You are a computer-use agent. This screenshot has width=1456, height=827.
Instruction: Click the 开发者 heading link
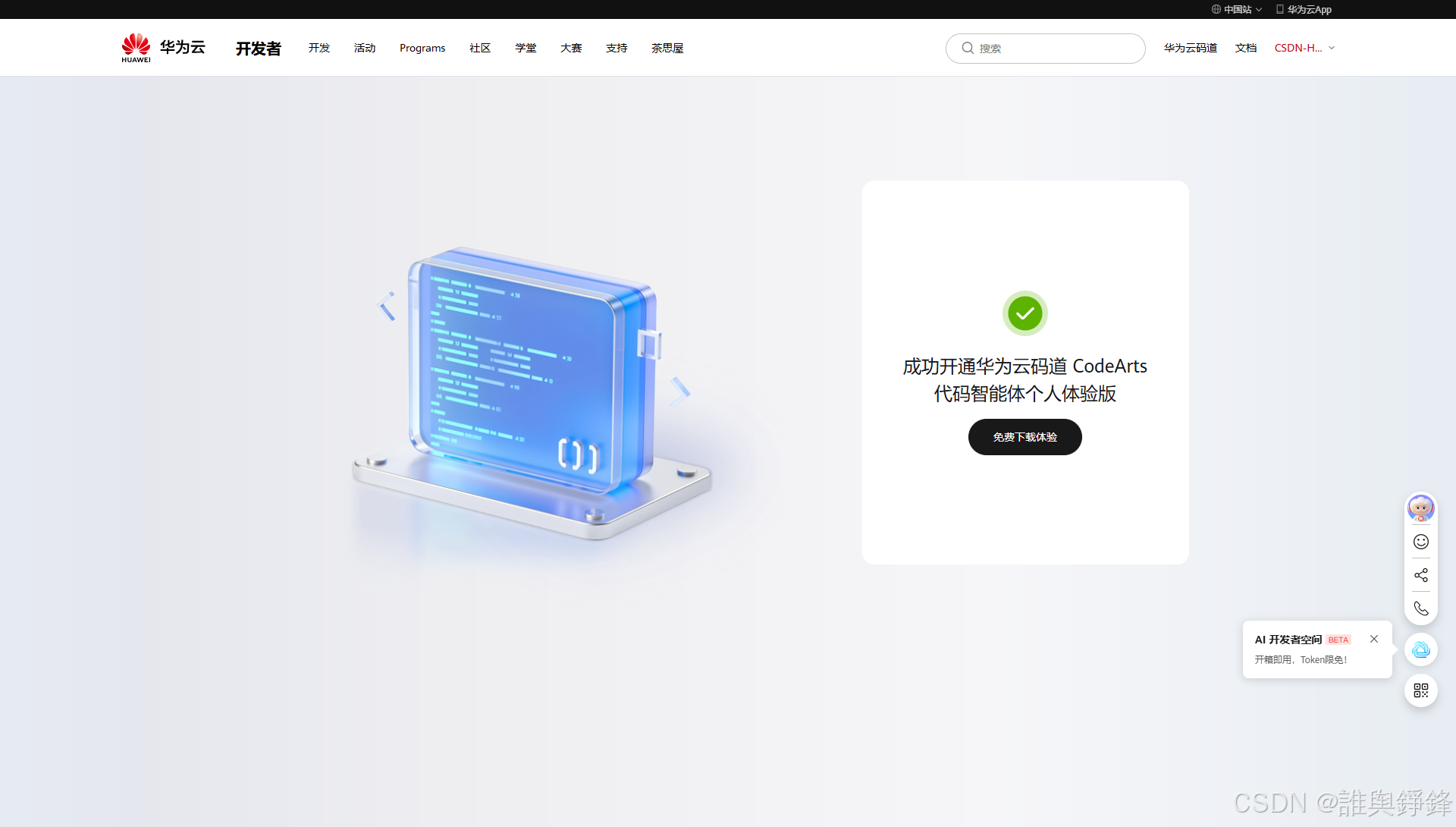click(259, 49)
